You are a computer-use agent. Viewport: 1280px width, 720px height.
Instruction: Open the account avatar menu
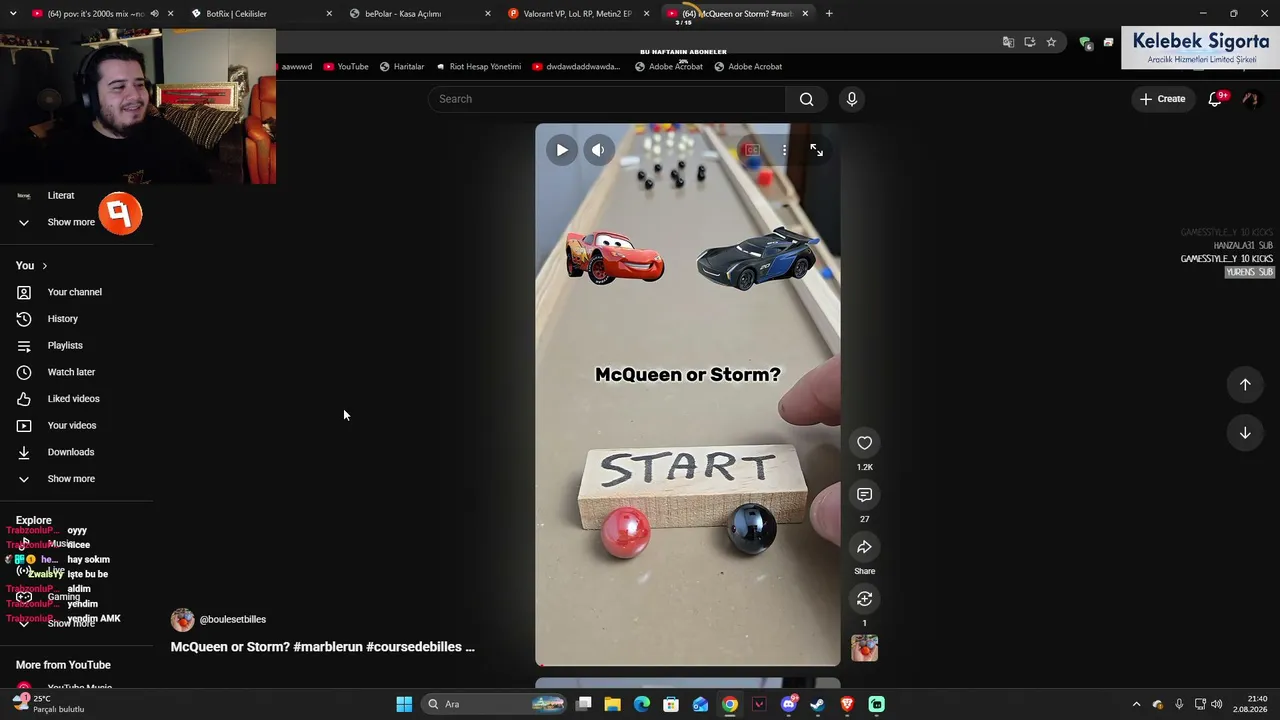point(1250,99)
